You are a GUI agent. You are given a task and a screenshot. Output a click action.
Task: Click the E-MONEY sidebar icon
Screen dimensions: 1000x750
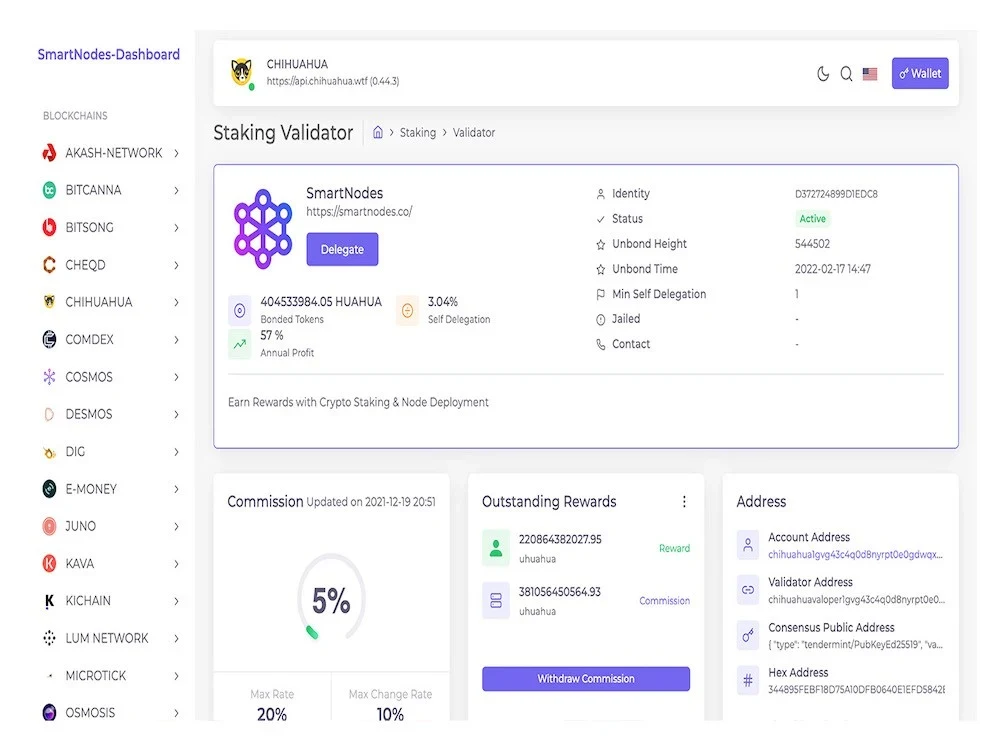click(49, 489)
